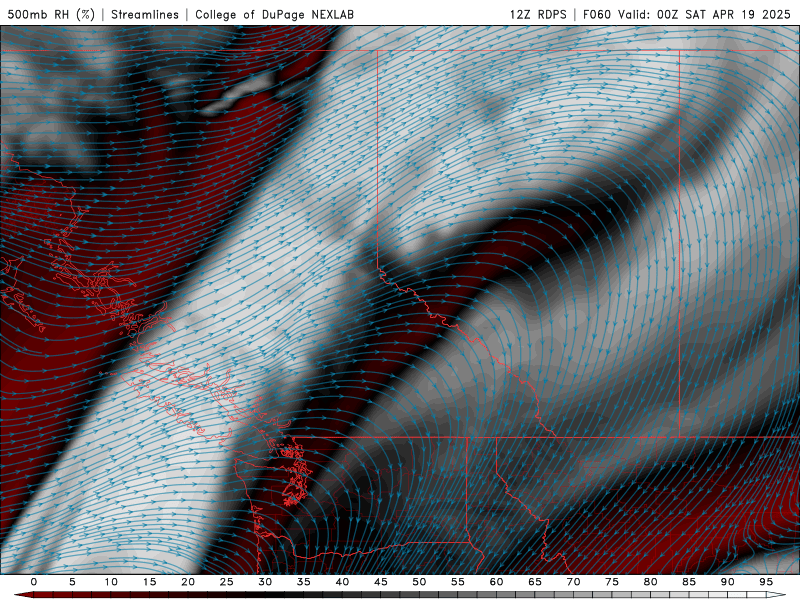
Task: Select the '15' value on the colorbar scale
Action: [149, 582]
